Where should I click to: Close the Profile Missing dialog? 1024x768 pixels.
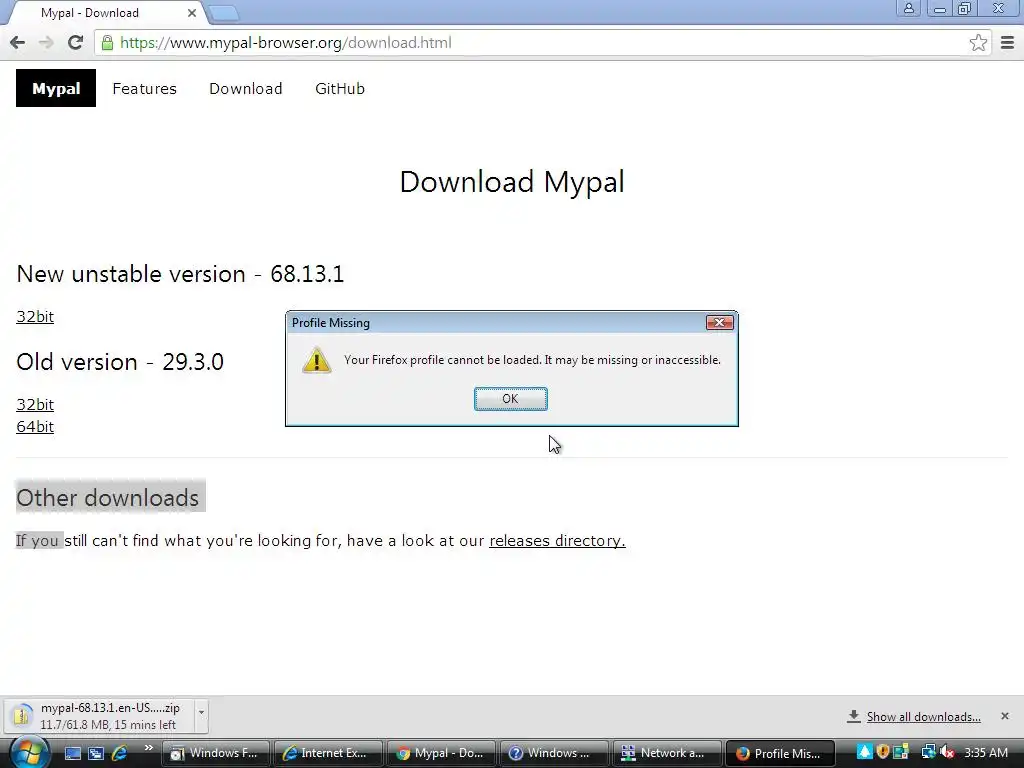pyautogui.click(x=720, y=323)
